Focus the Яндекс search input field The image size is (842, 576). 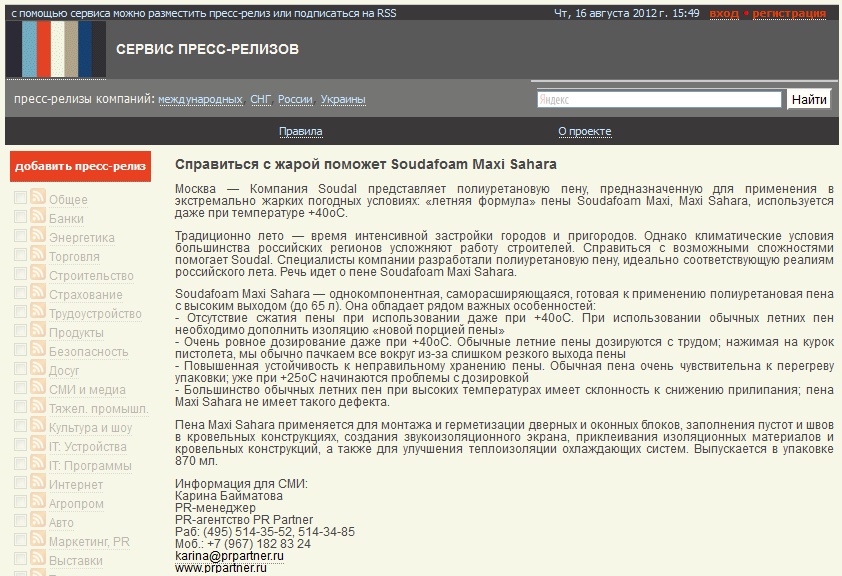(x=659, y=99)
